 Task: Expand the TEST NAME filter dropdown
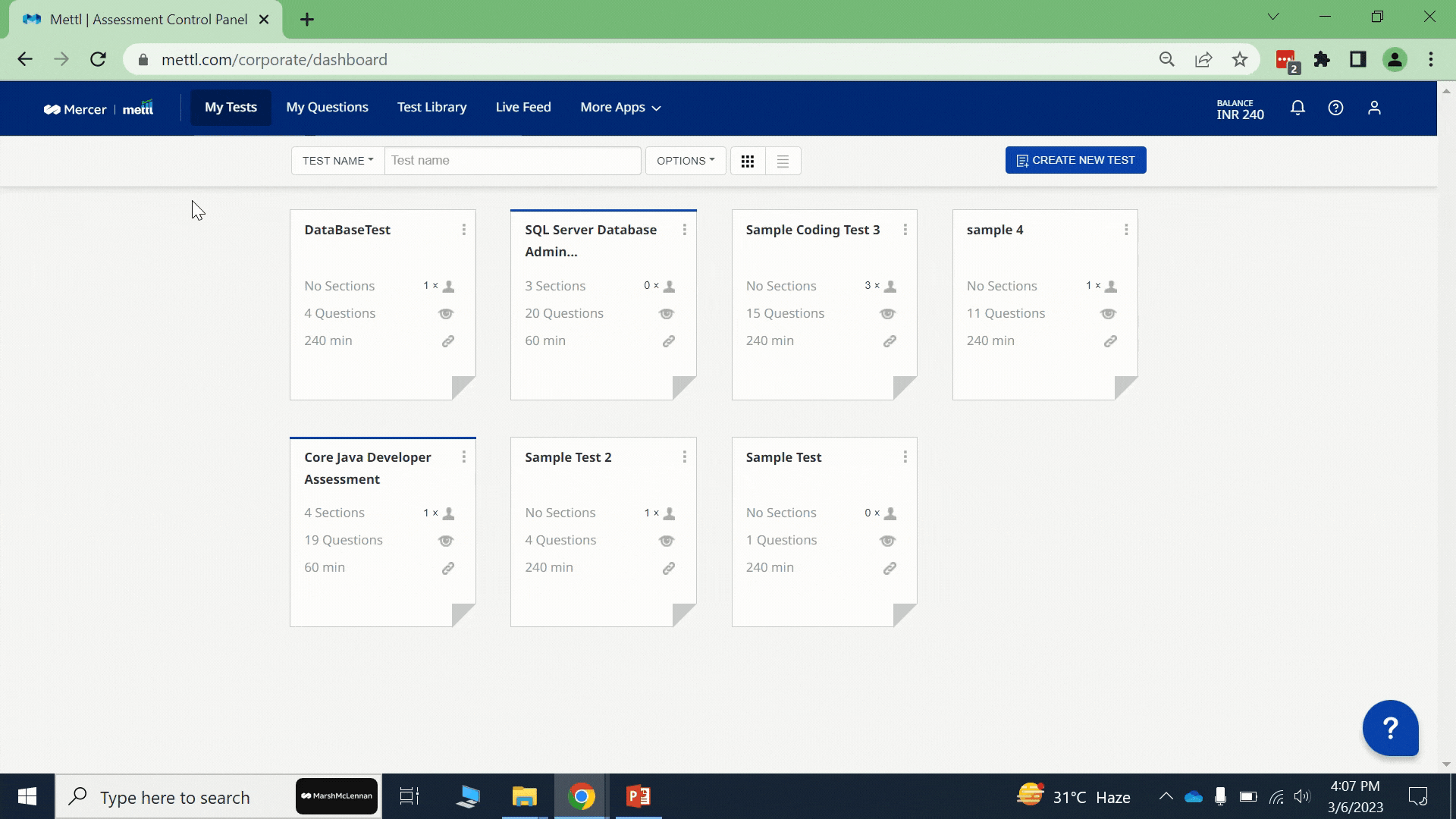tap(337, 161)
